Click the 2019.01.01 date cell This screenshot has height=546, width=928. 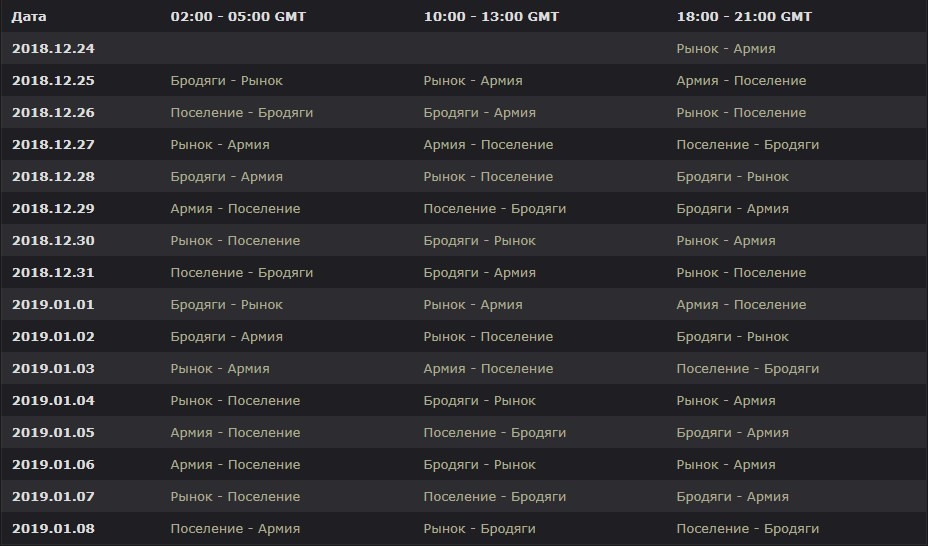pos(53,304)
